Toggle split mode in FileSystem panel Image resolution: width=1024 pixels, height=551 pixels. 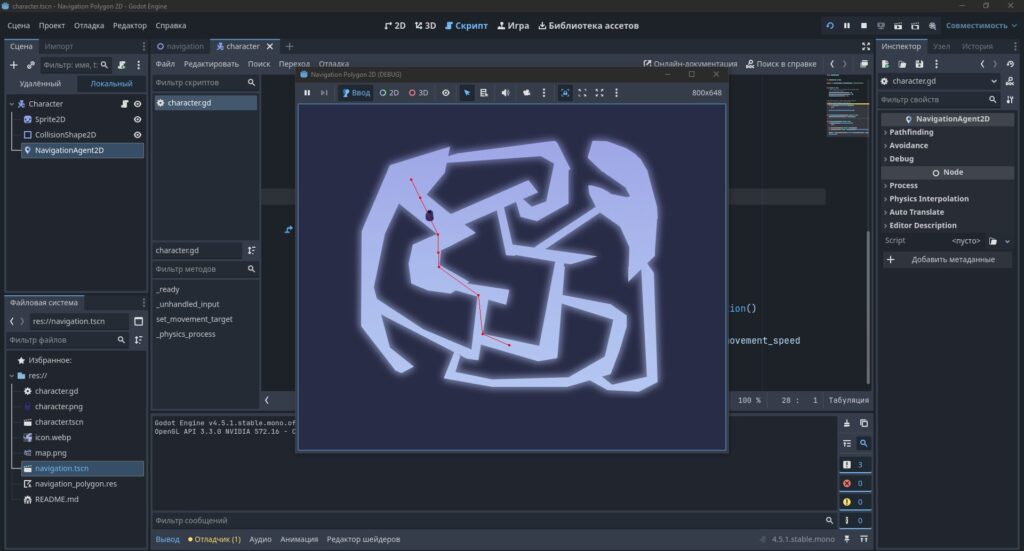click(138, 321)
